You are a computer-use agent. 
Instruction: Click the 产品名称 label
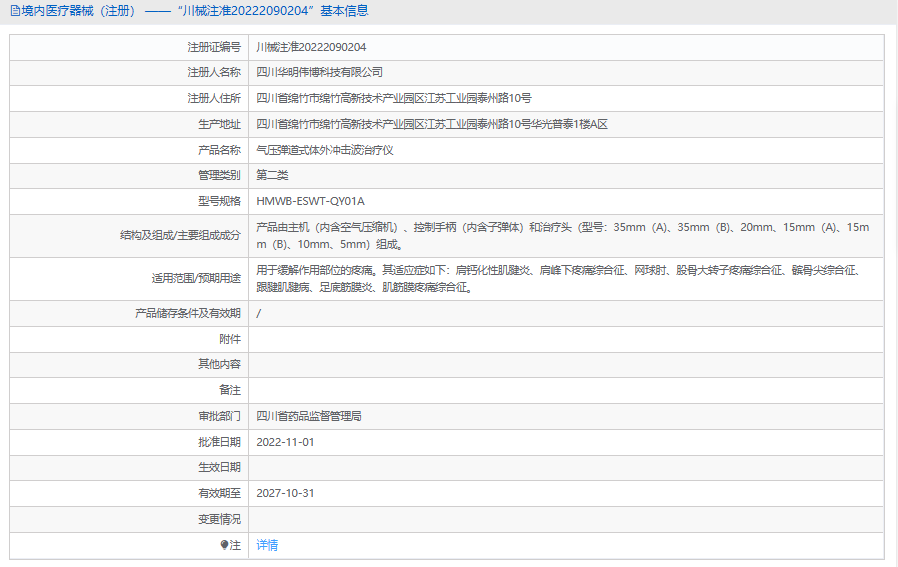[x=219, y=150]
